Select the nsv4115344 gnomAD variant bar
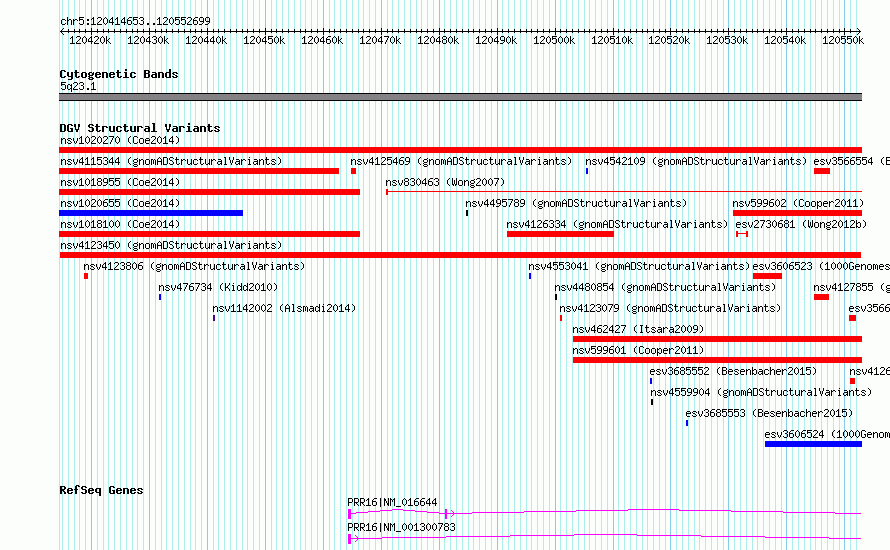890x550 pixels. coord(199,171)
